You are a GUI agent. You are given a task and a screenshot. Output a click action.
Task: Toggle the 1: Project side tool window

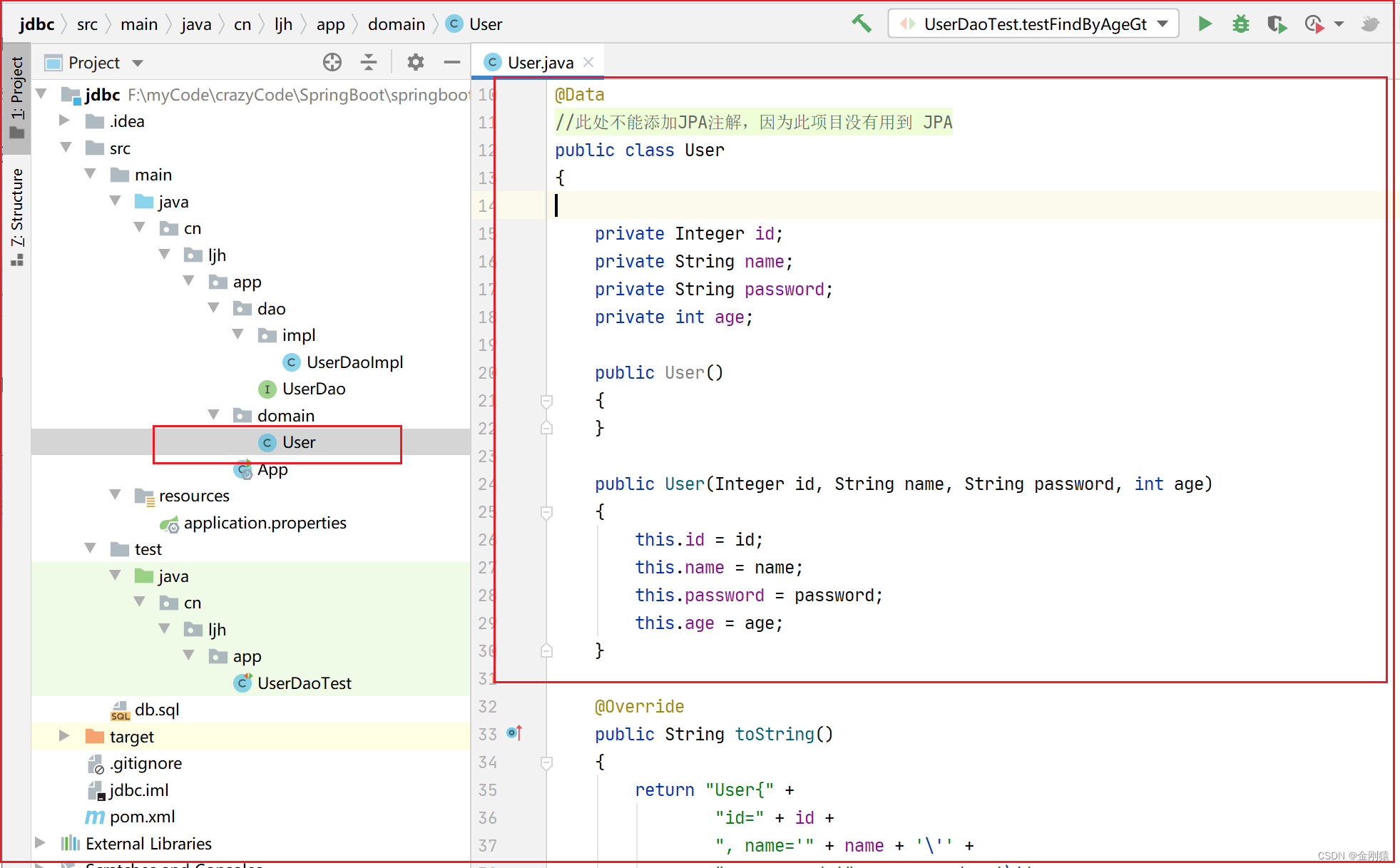click(16, 98)
